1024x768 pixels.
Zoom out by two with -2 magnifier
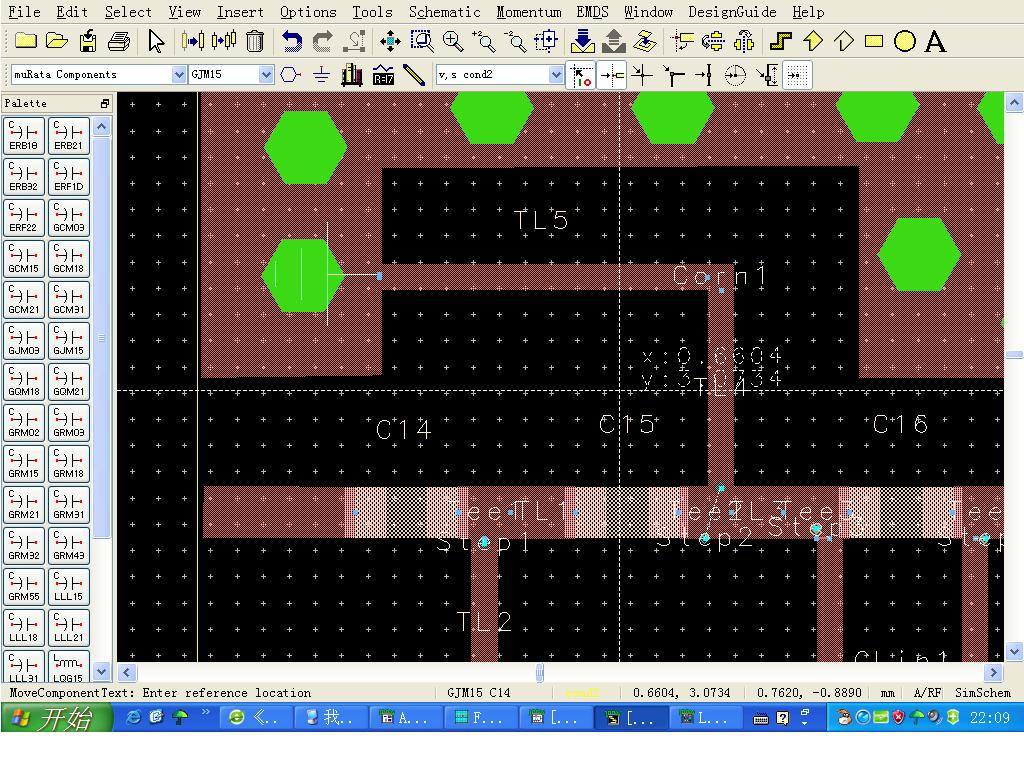pyautogui.click(x=515, y=41)
